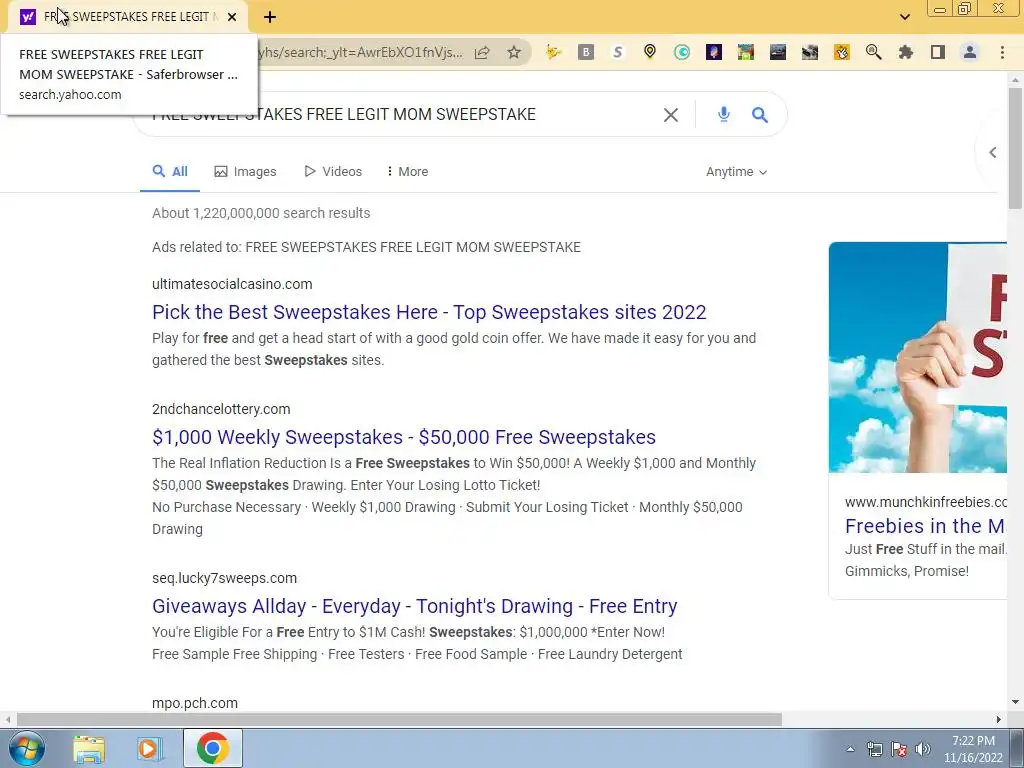The image size is (1024, 768).
Task: Open the More search options menu
Action: pos(408,172)
